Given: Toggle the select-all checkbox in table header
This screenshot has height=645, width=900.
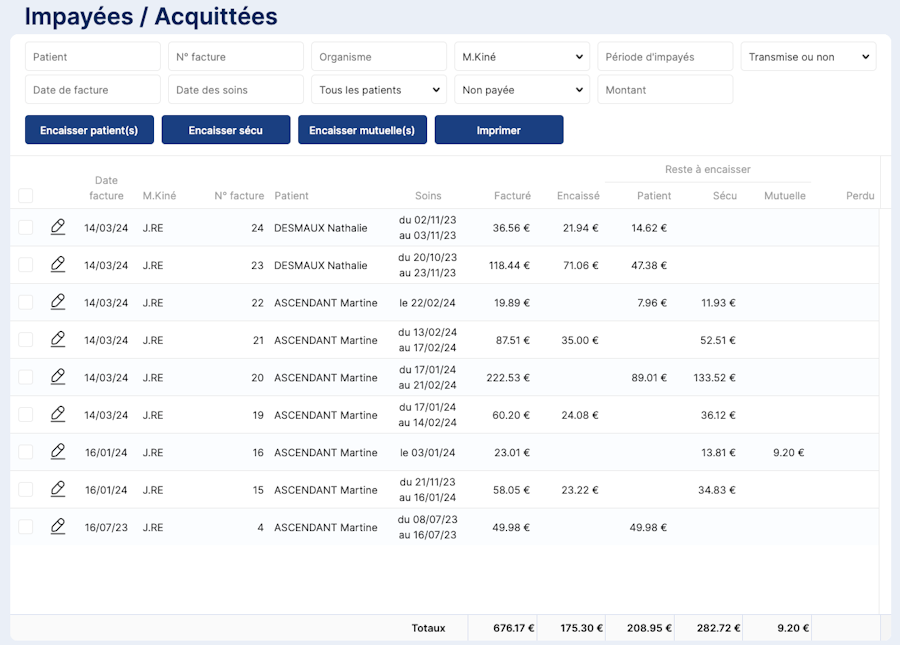Looking at the screenshot, I should click(x=26, y=196).
